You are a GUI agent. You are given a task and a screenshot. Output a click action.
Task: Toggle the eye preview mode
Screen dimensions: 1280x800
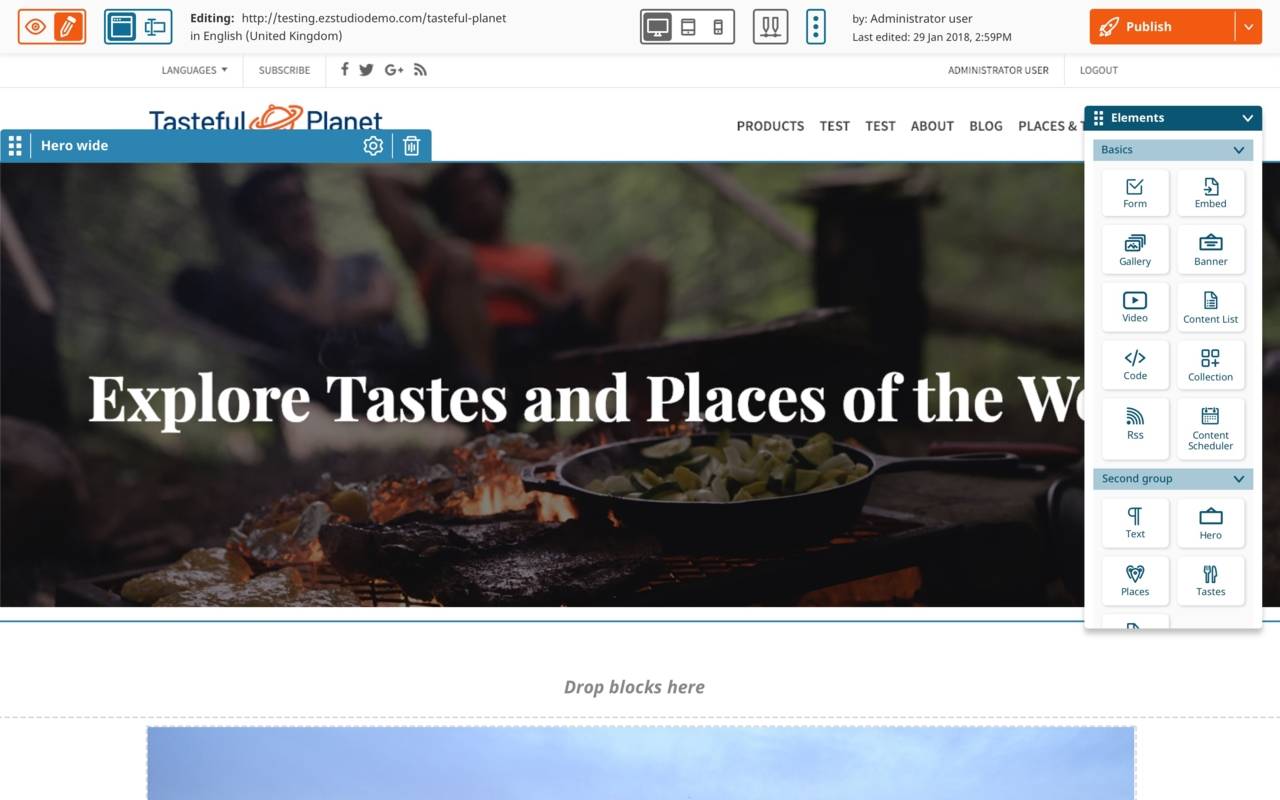36,27
